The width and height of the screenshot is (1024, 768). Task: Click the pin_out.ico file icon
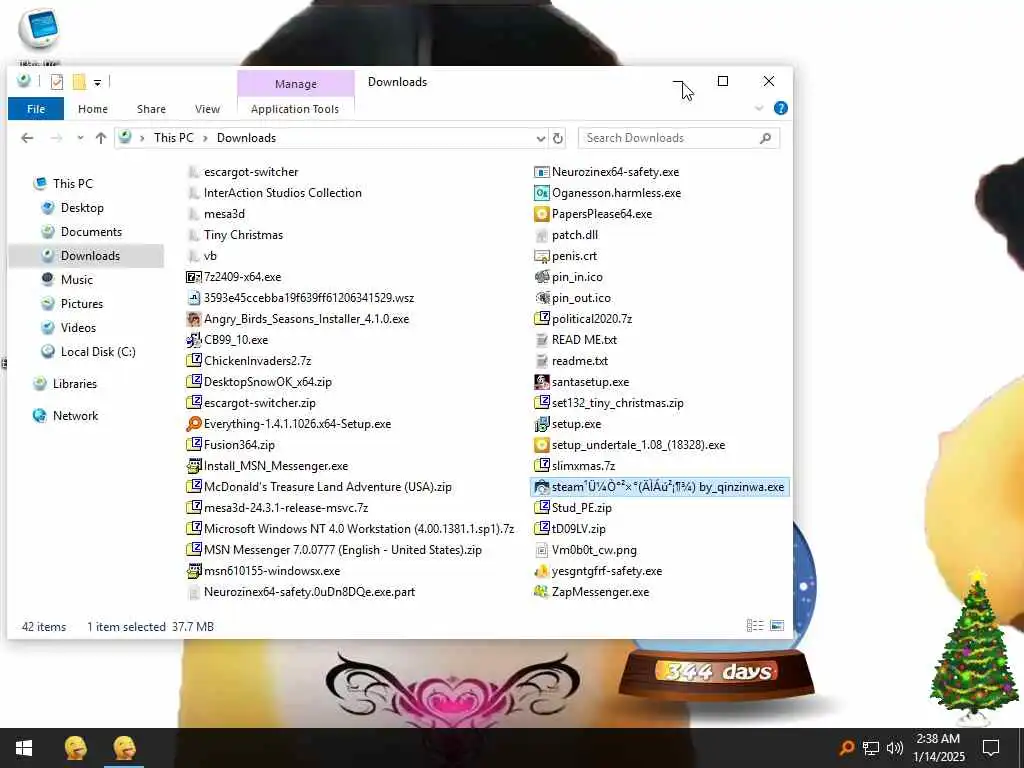[541, 298]
